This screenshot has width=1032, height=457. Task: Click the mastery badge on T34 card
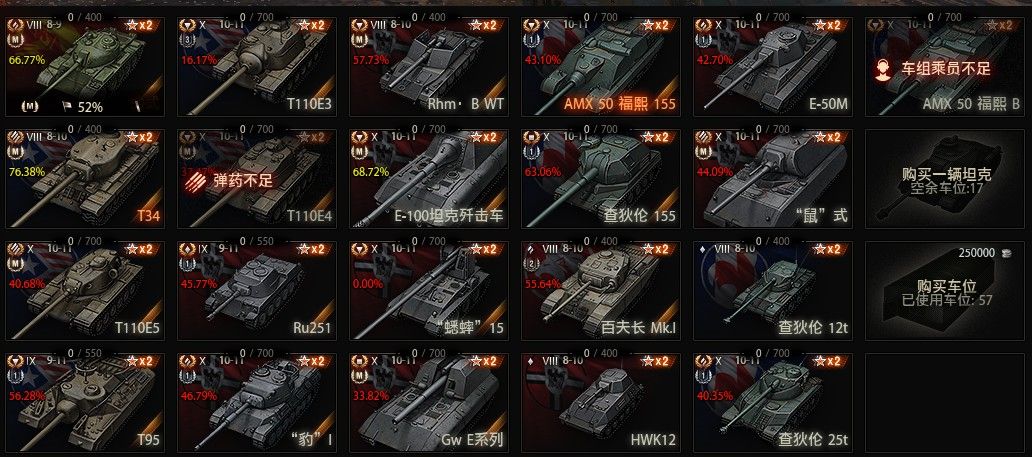coord(14,153)
